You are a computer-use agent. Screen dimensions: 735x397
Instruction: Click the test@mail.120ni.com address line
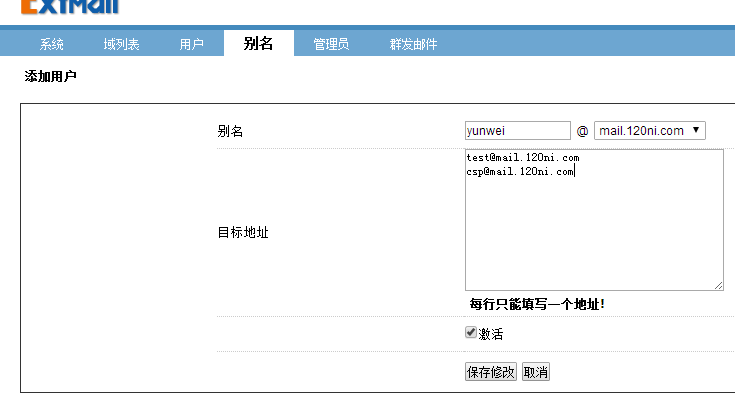tap(523, 157)
